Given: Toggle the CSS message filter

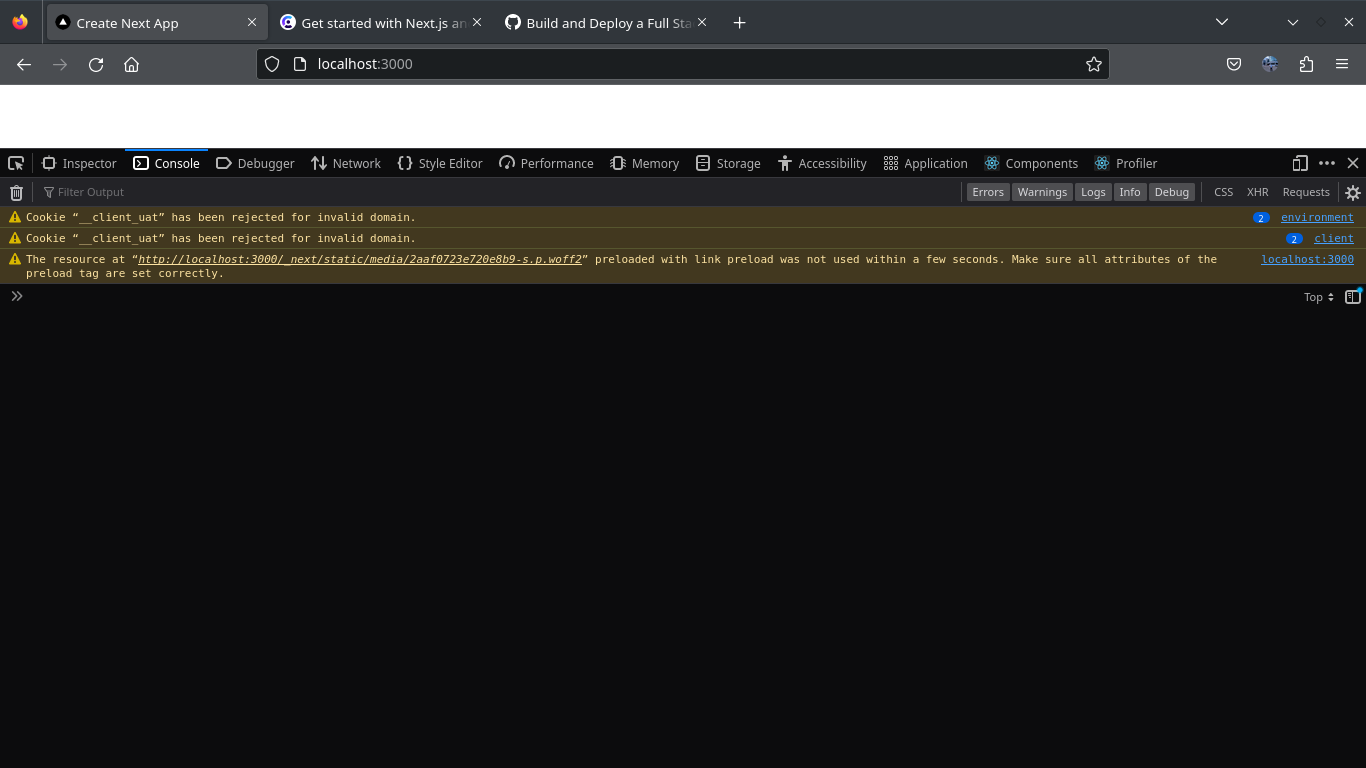Looking at the screenshot, I should tap(1223, 191).
